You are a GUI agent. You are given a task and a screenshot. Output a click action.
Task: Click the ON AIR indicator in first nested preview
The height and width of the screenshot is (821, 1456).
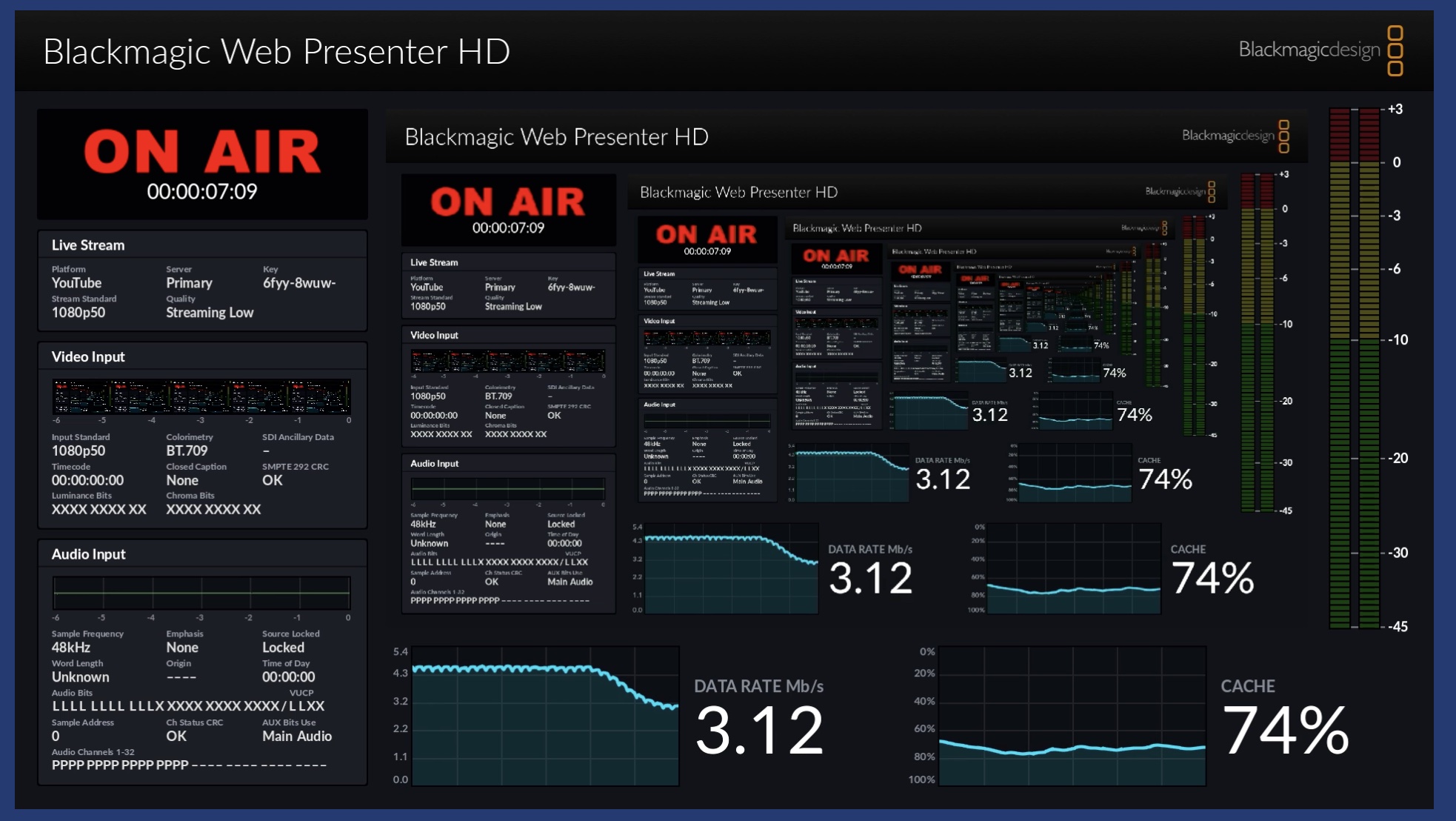point(508,202)
